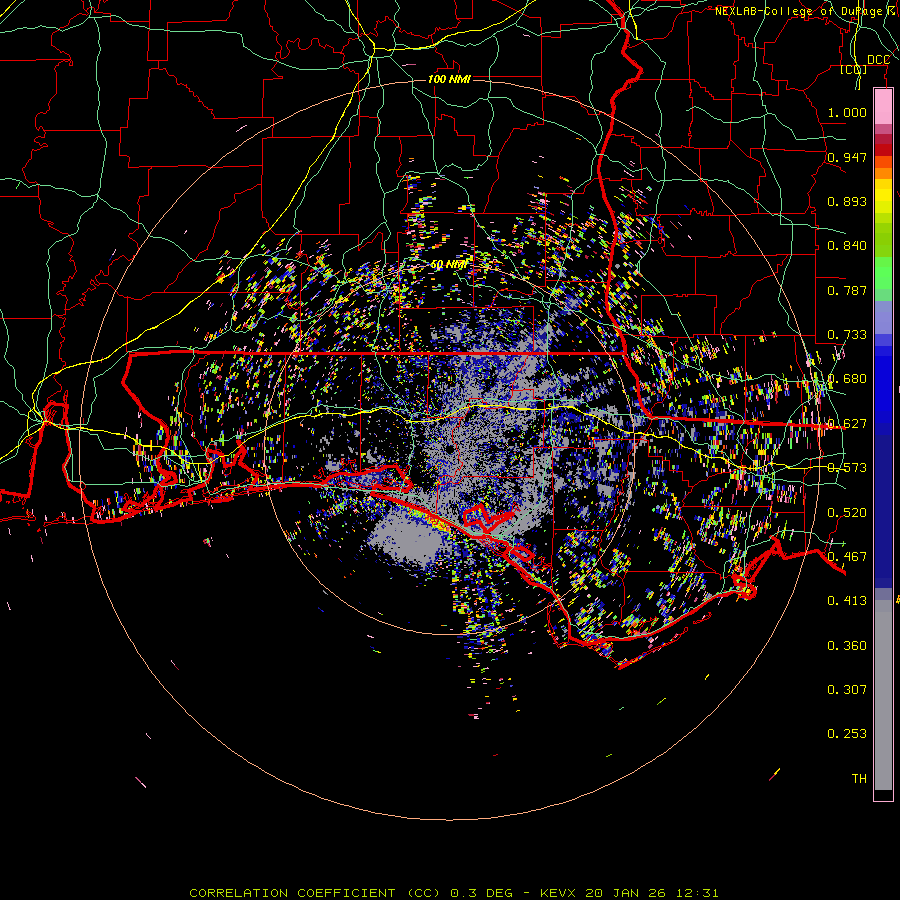Click the 0.627 legend value
This screenshot has height=900, width=900.
point(847,424)
